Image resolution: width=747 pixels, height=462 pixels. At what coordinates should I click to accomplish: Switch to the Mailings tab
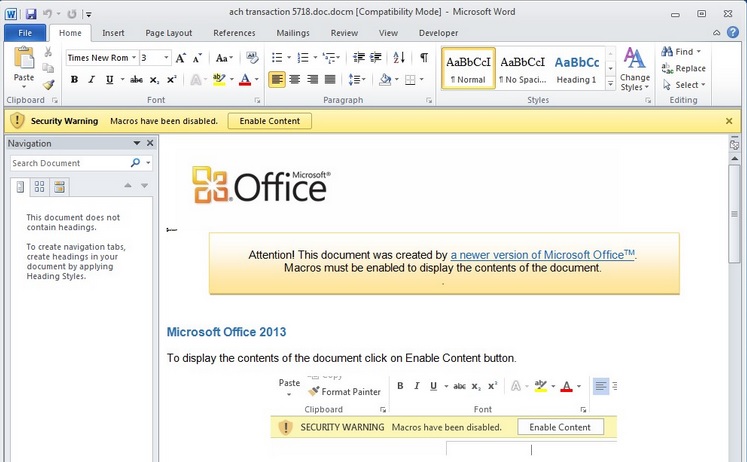(293, 33)
